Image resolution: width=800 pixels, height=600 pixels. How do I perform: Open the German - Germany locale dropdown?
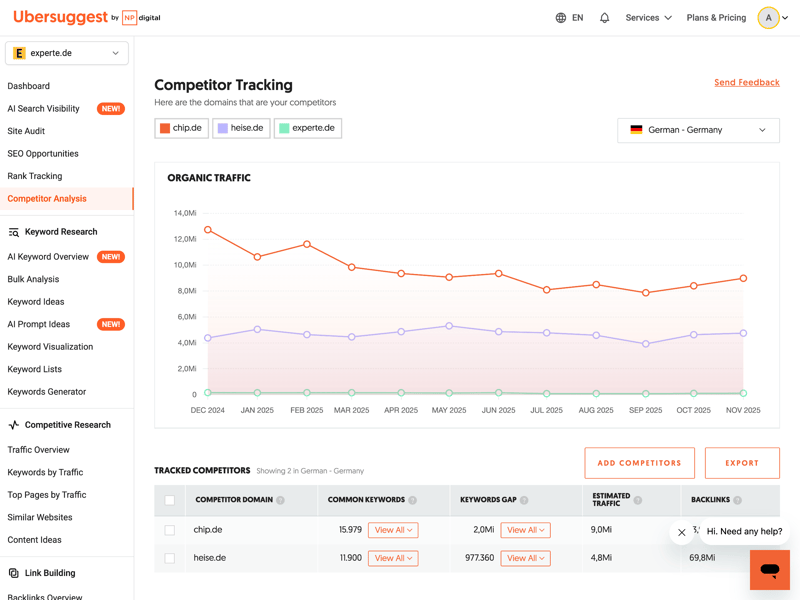point(698,130)
